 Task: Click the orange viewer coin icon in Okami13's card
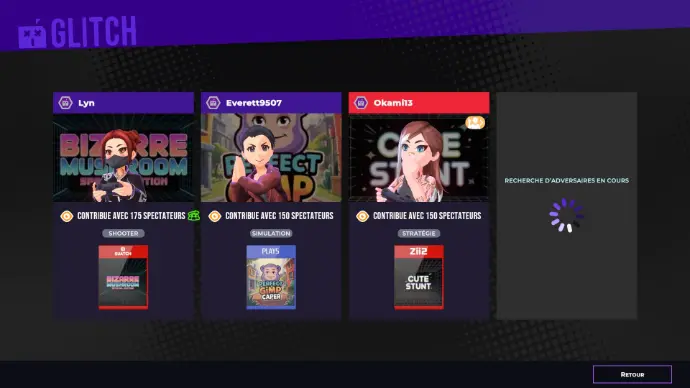pyautogui.click(x=362, y=216)
